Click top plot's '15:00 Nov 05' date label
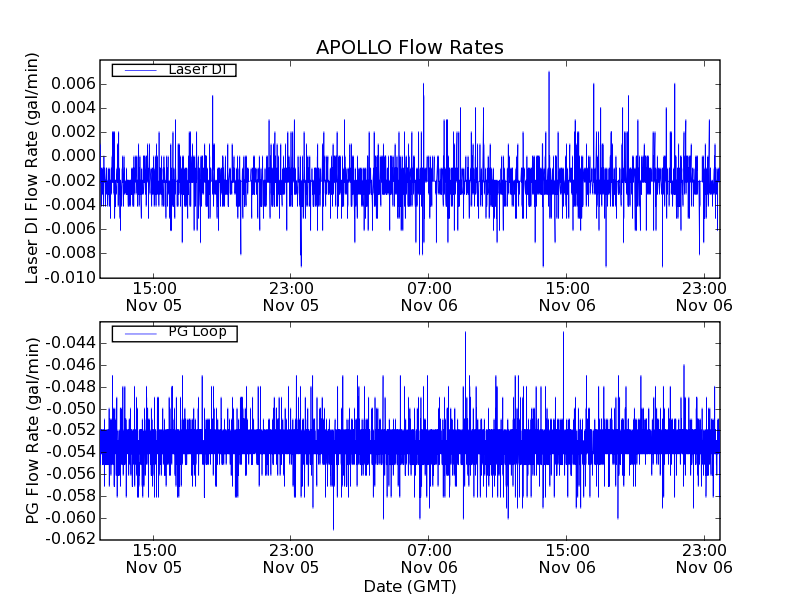Viewport: 800px width, 600px height. coord(154,297)
